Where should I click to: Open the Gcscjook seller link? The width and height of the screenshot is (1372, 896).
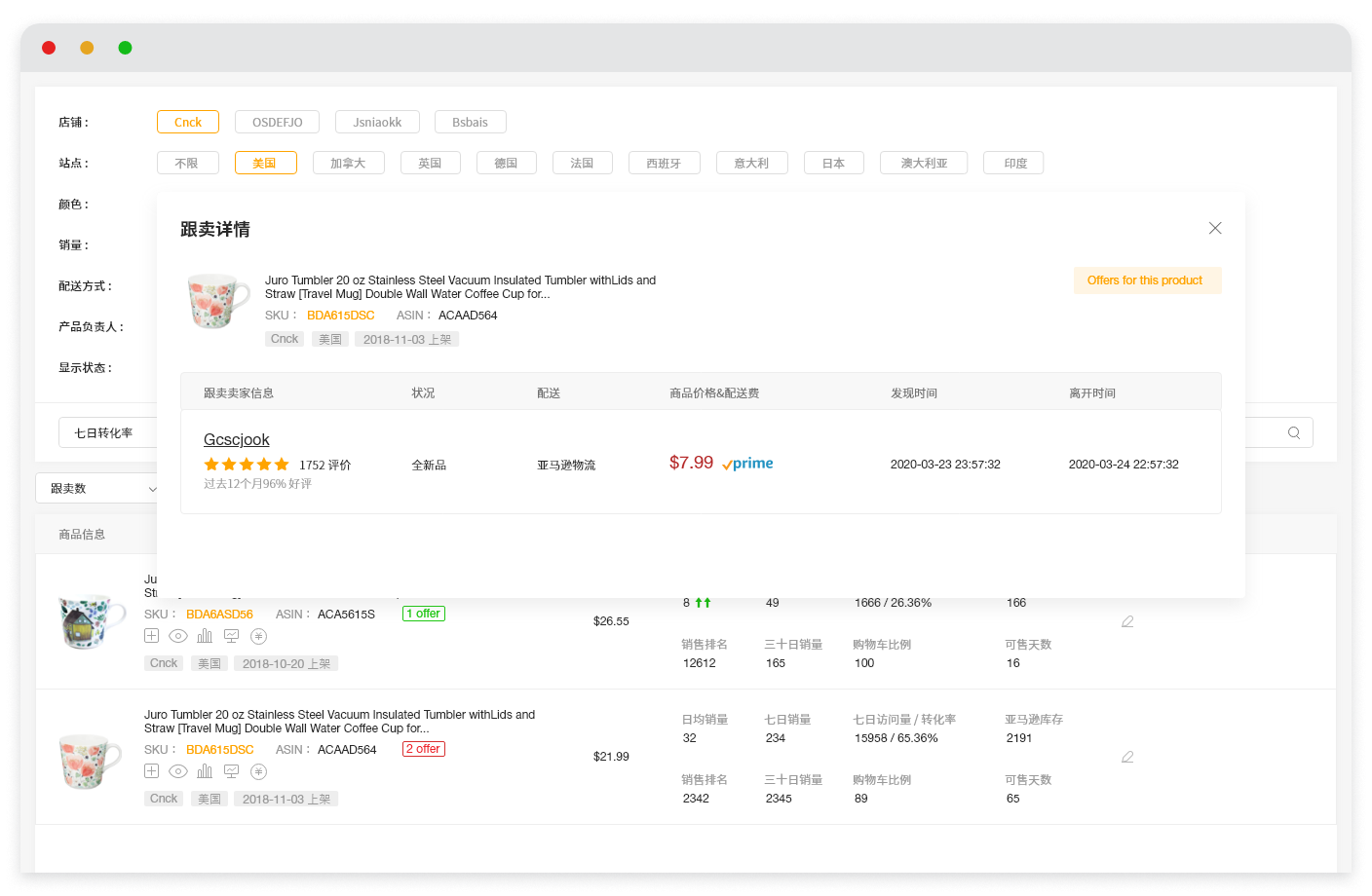pos(237,440)
